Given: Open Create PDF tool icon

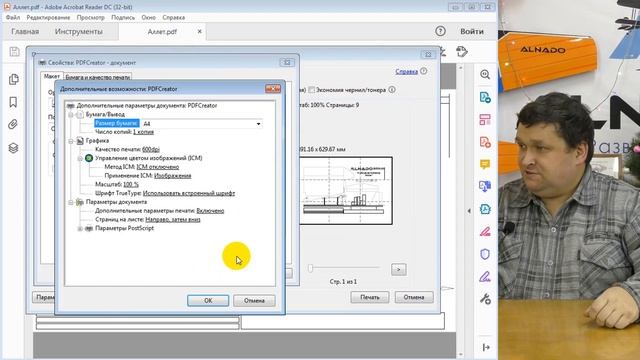Looking at the screenshot, I should (485, 142).
